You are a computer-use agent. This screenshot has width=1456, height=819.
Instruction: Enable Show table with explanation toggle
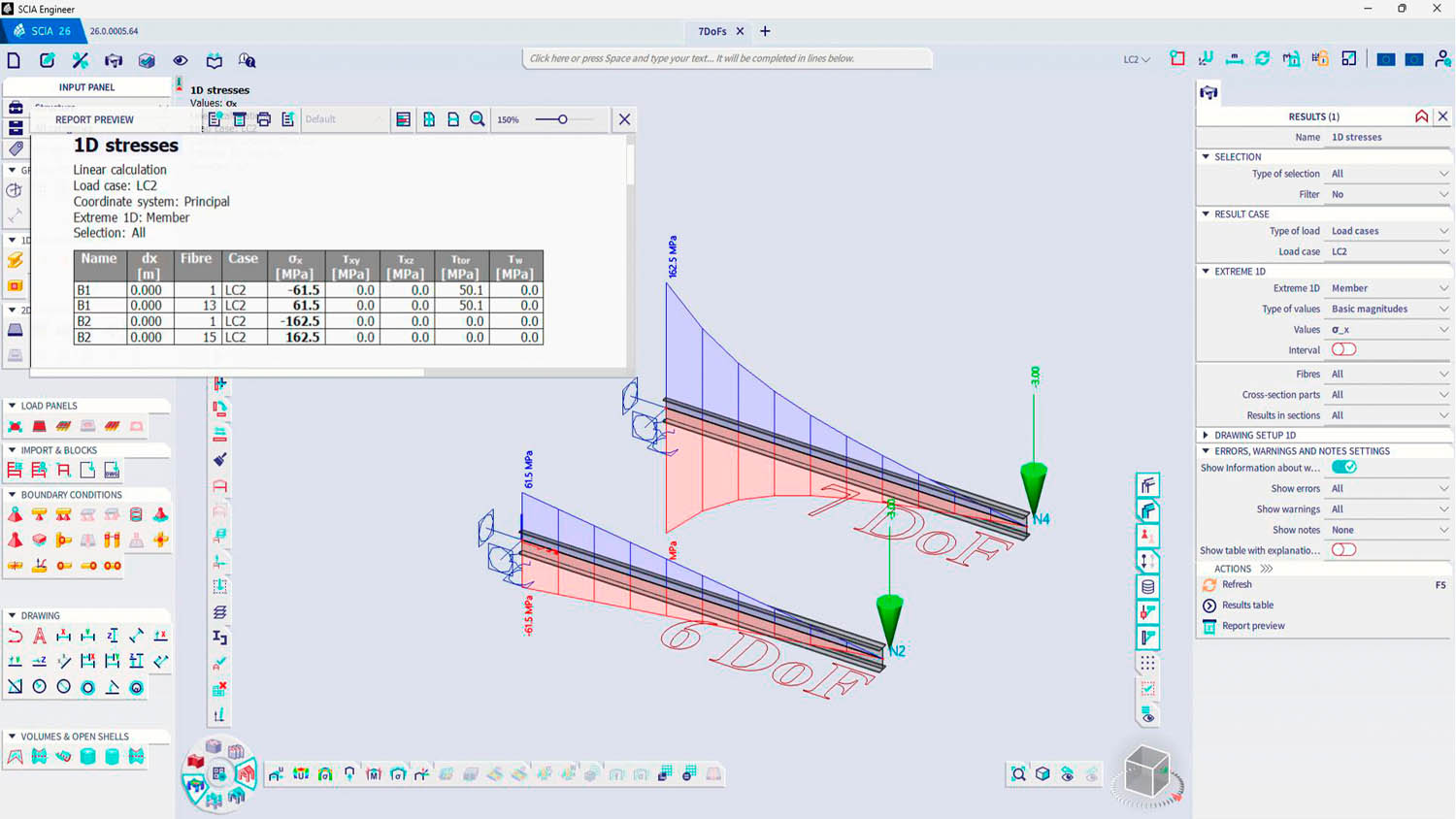[x=1343, y=550]
